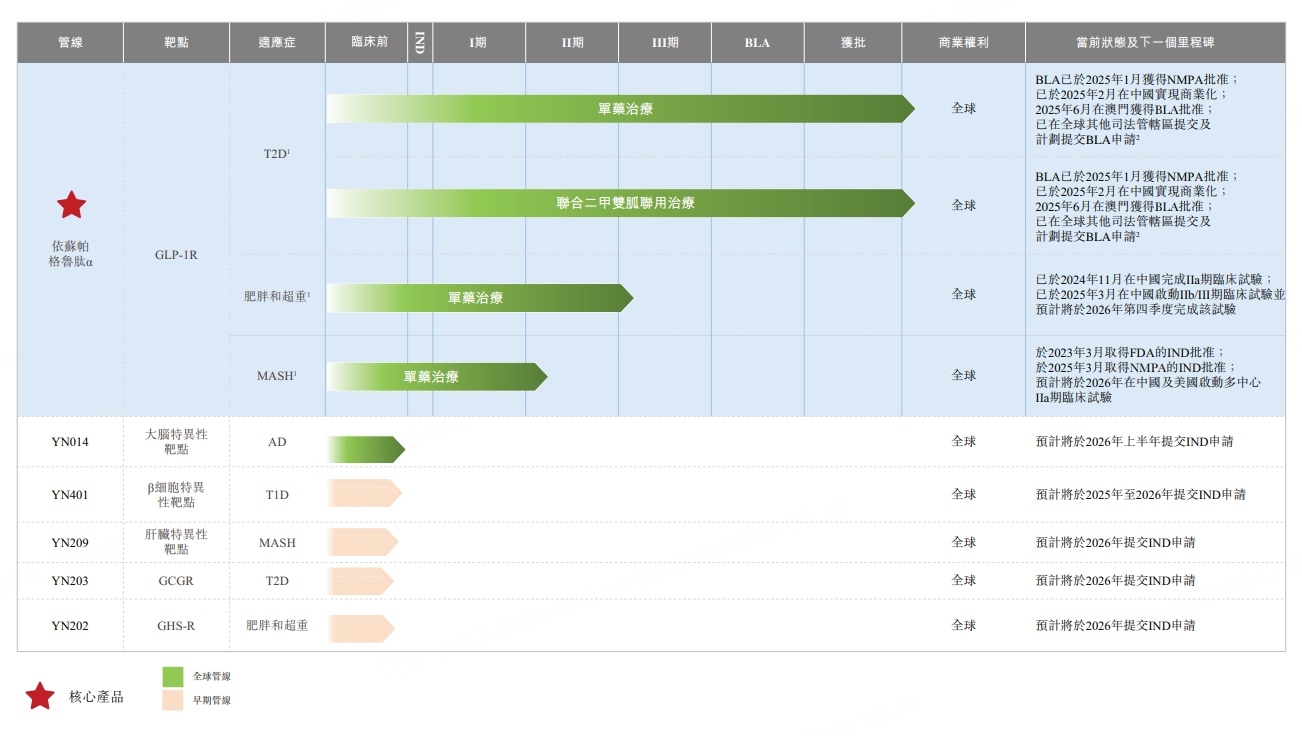This screenshot has height=736, width=1302.
Task: Click the red star beside 核心產品 legend
Action: (x=40, y=696)
